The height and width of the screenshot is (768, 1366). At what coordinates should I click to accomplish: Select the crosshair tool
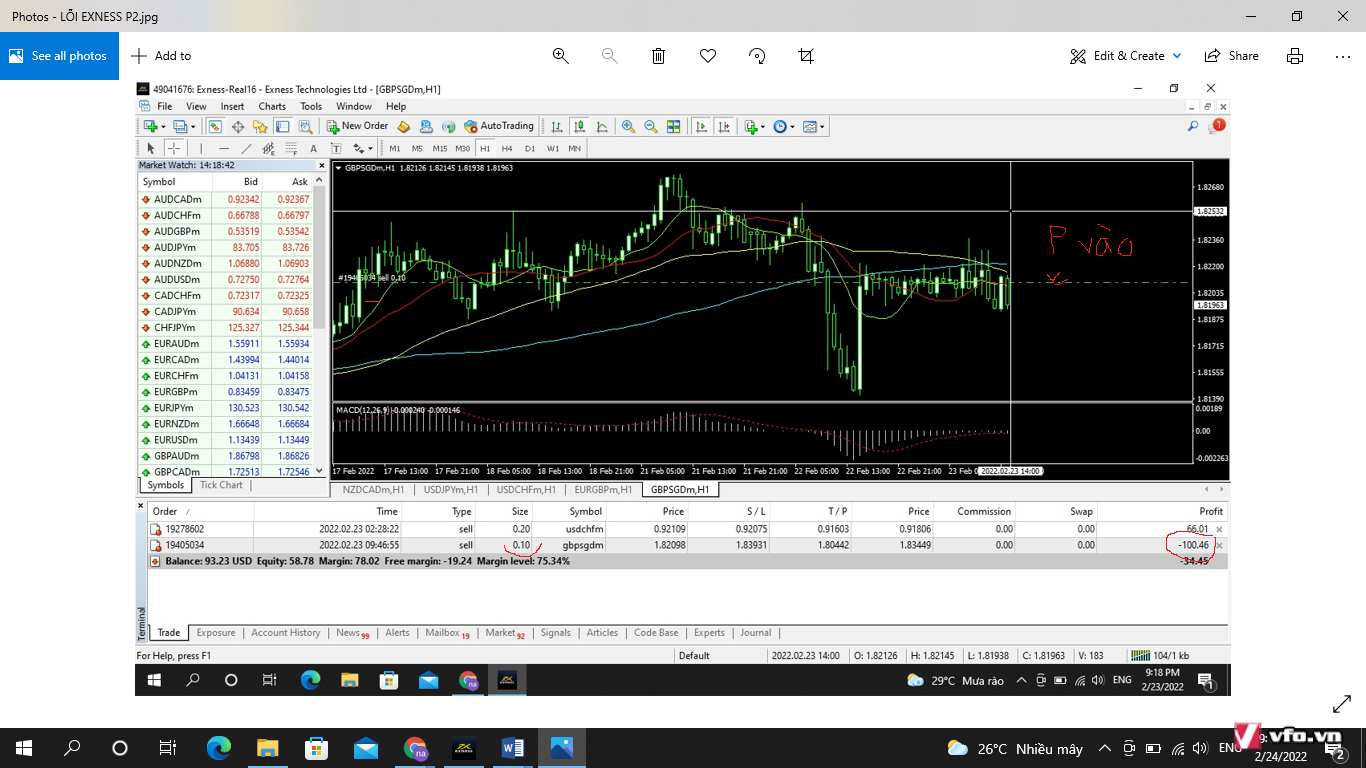174,149
